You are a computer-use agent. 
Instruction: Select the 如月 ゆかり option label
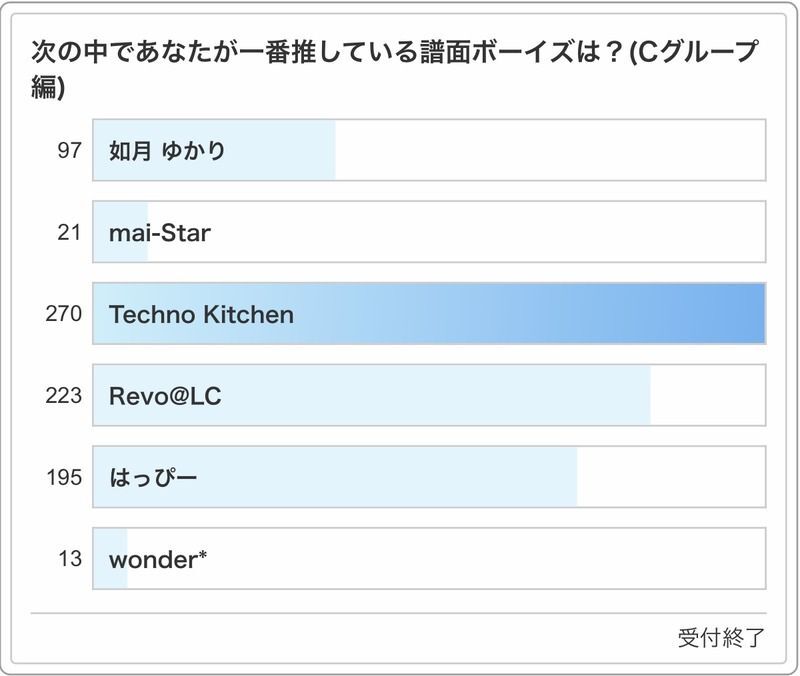(167, 151)
